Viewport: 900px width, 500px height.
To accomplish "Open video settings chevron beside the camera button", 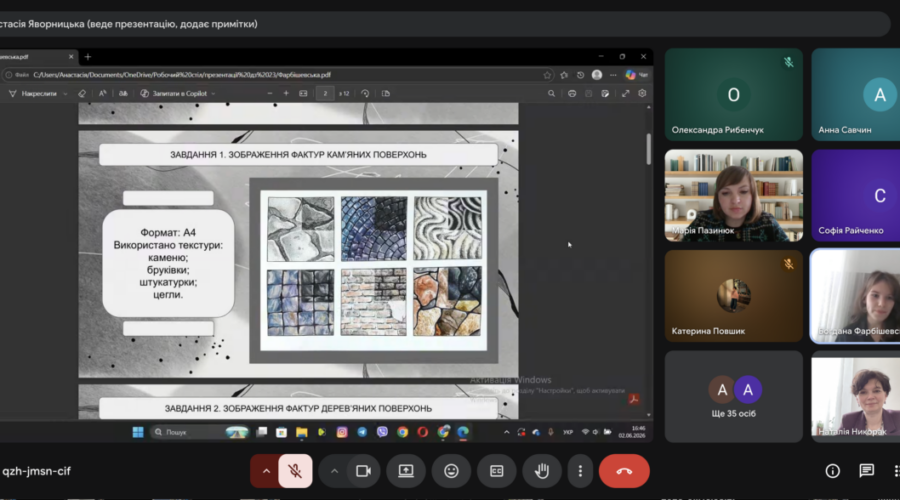I will point(334,471).
